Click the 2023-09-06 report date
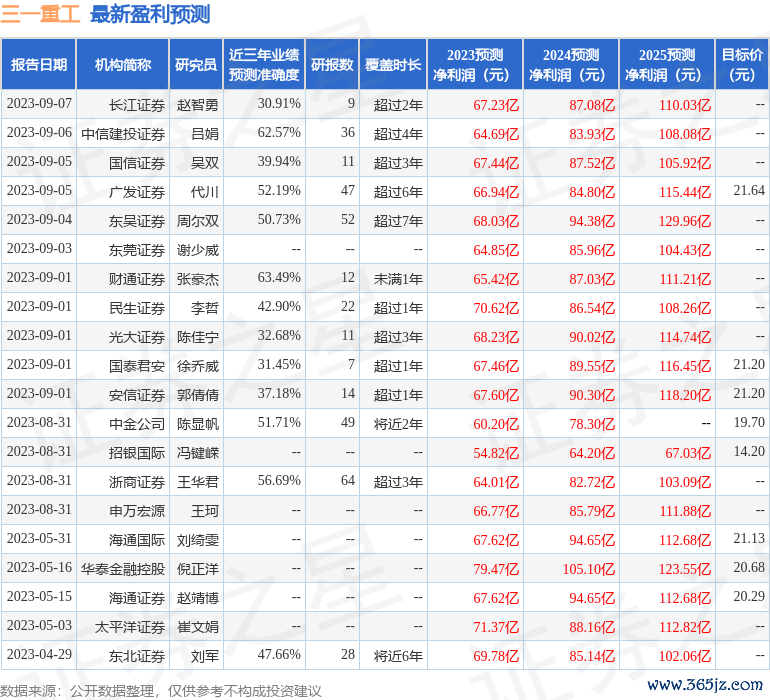Image resolution: width=770 pixels, height=700 pixels. [x=39, y=133]
